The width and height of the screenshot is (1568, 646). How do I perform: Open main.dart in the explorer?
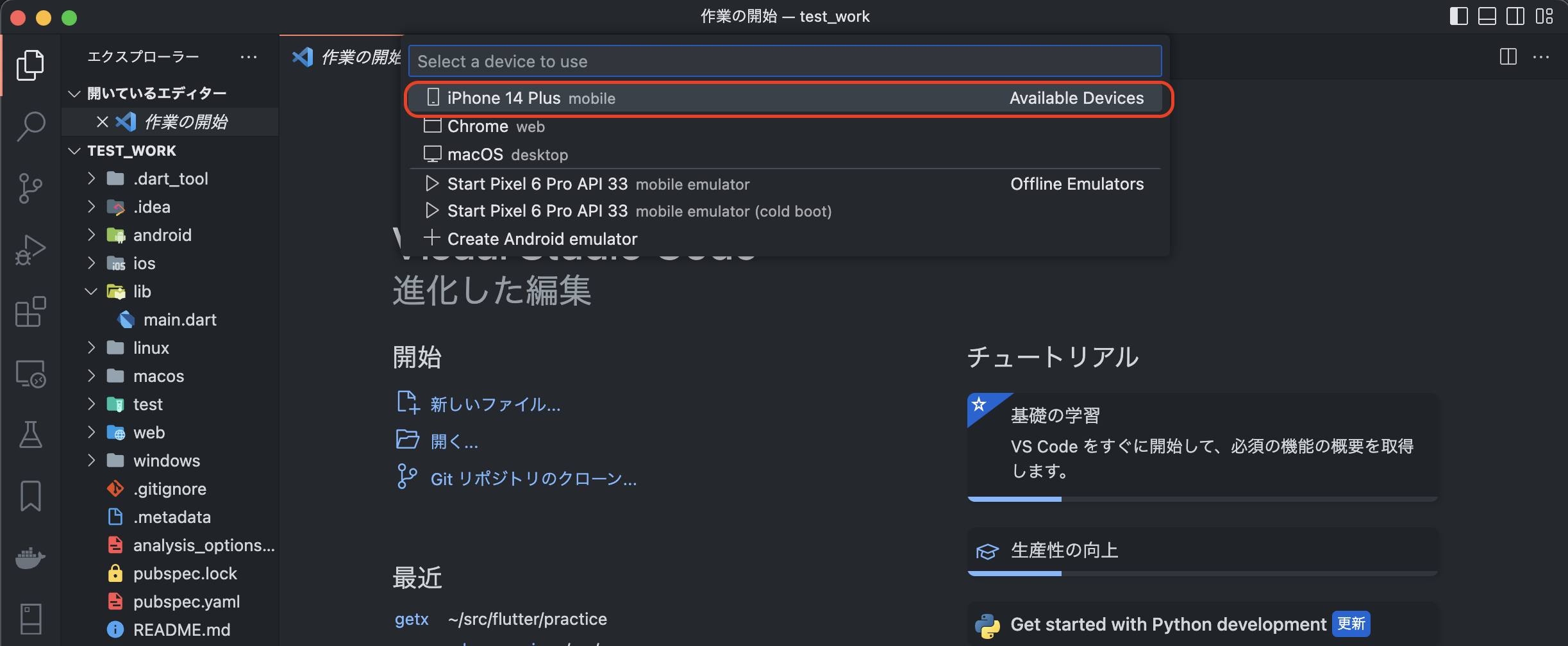(x=179, y=320)
